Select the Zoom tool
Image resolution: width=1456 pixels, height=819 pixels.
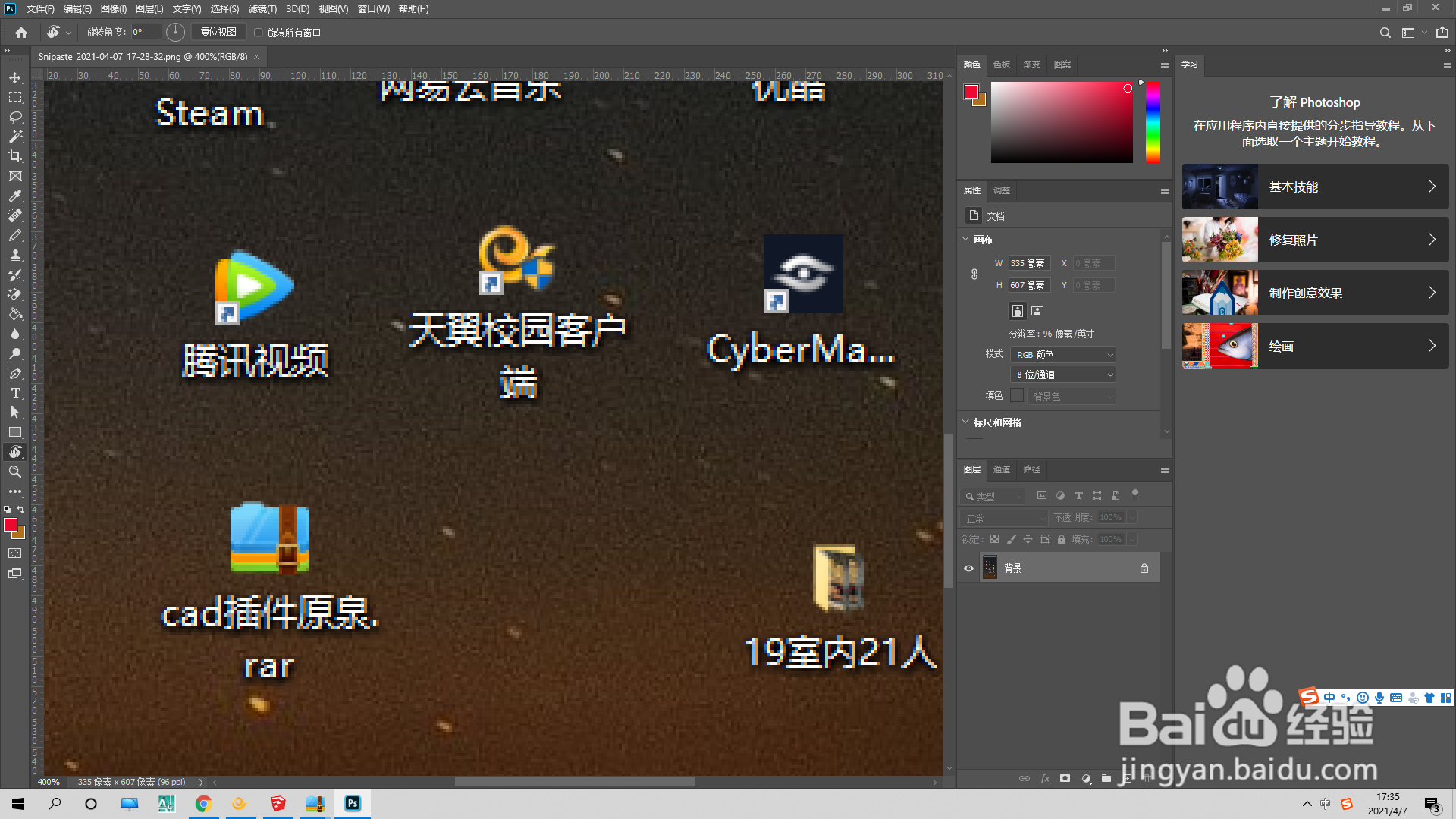(x=15, y=472)
